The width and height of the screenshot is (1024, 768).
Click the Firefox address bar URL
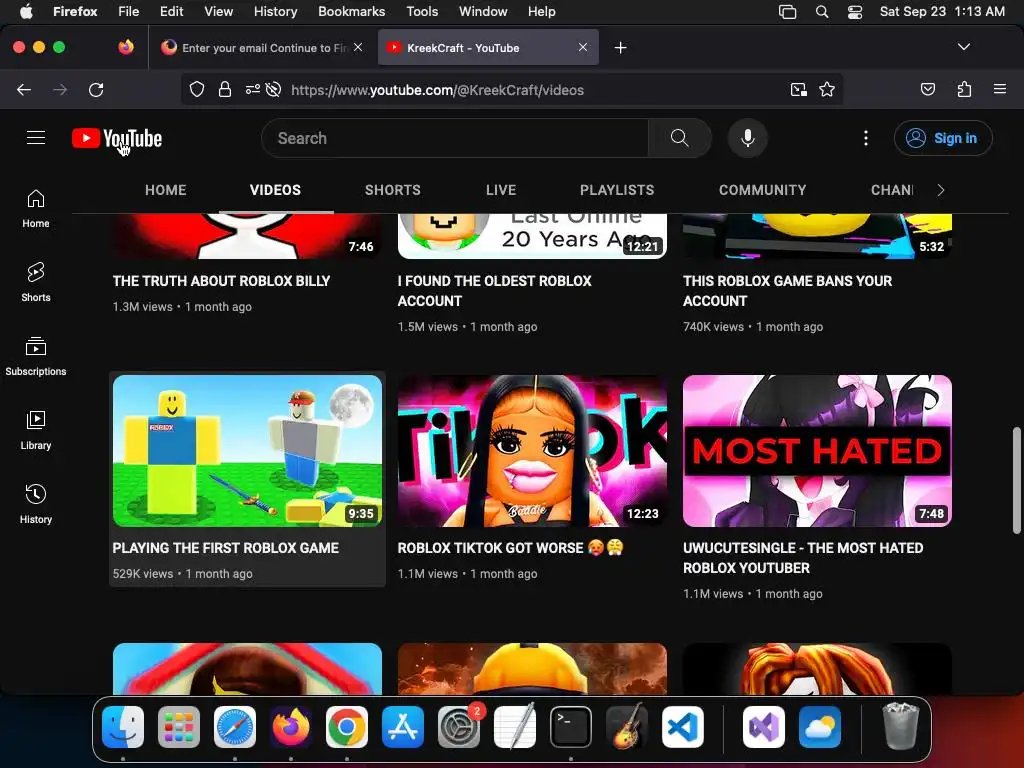(x=437, y=90)
